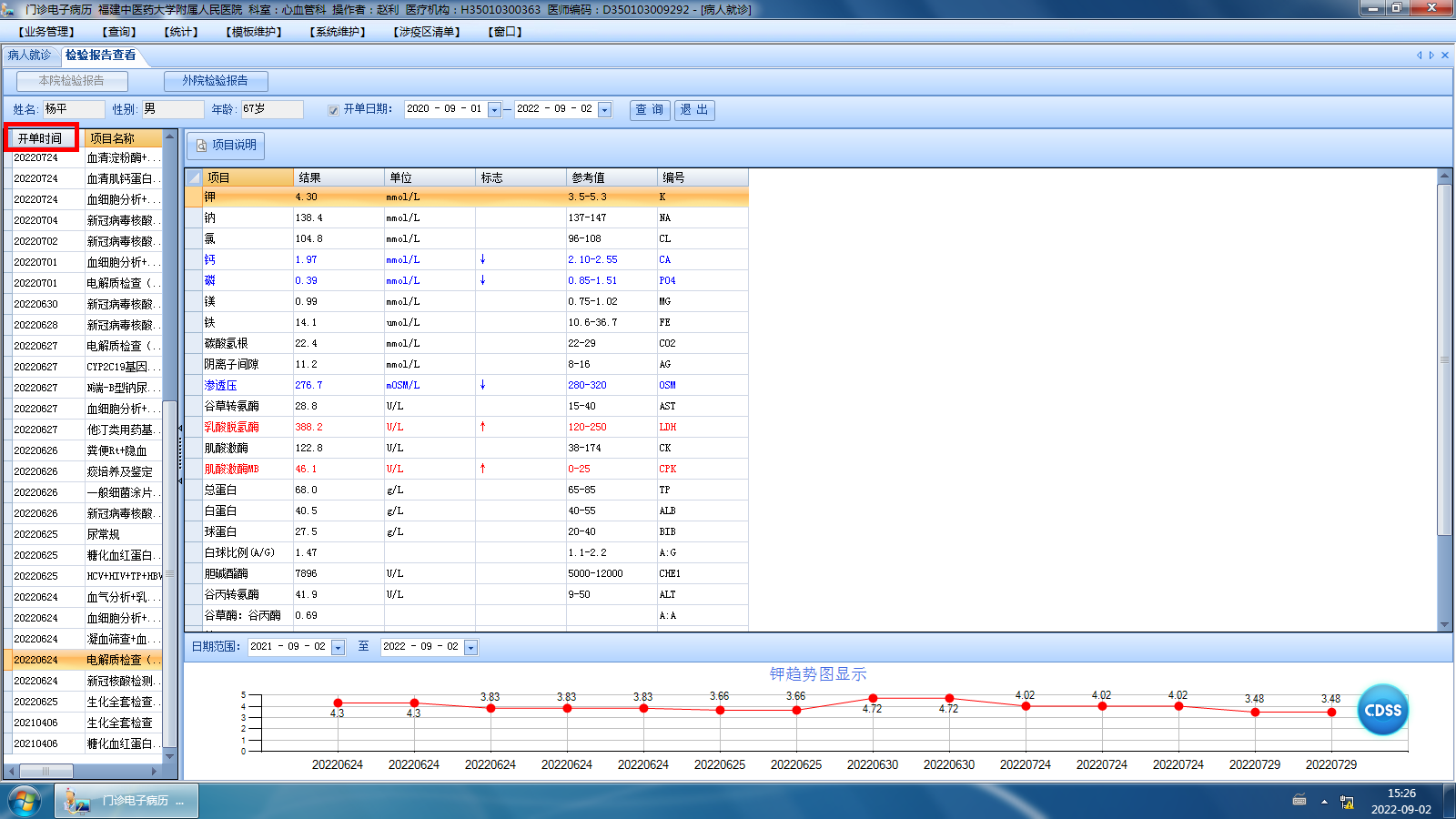Click the 姓名 input field

(x=74, y=109)
